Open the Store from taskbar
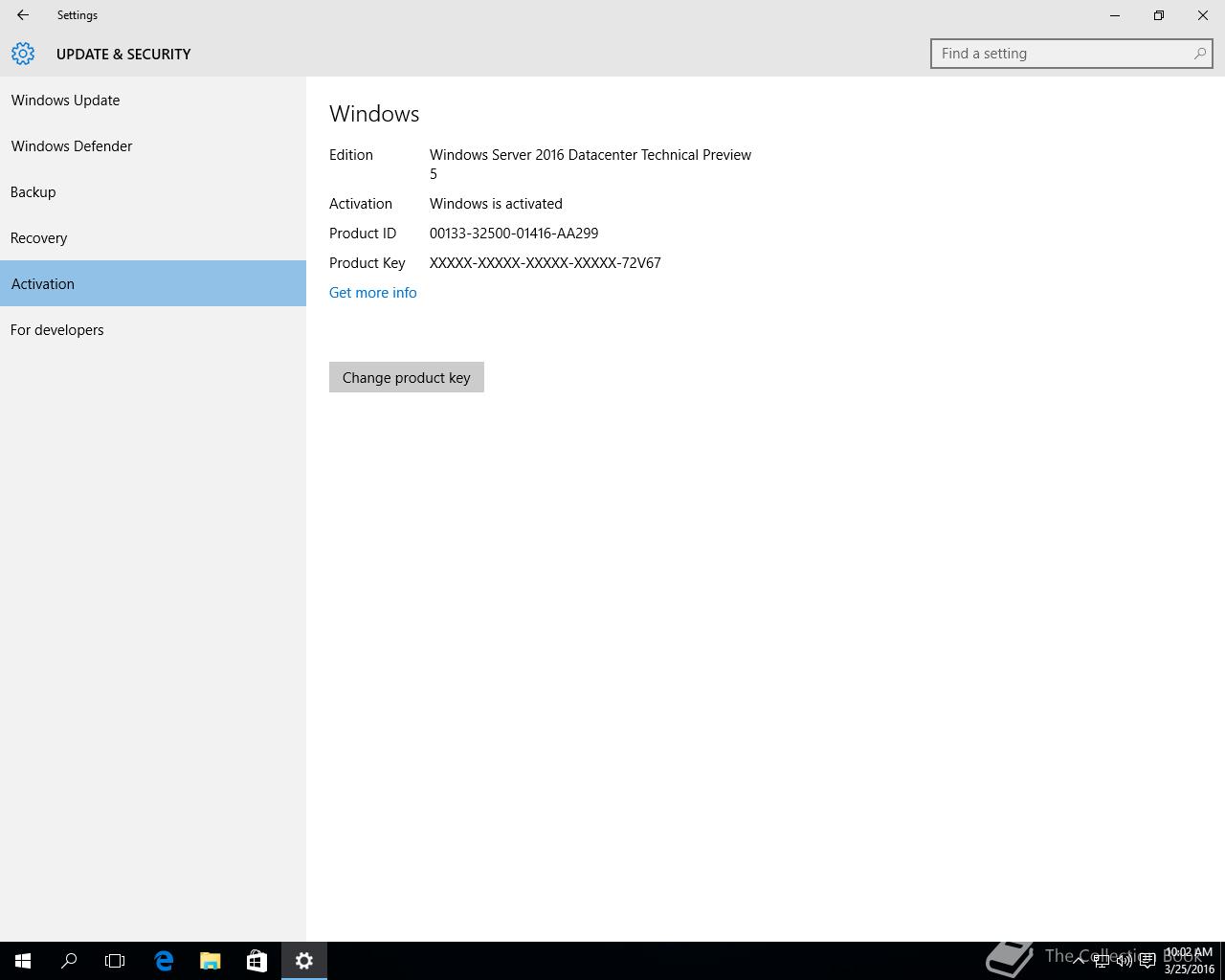The width and height of the screenshot is (1225, 980). pos(256,961)
